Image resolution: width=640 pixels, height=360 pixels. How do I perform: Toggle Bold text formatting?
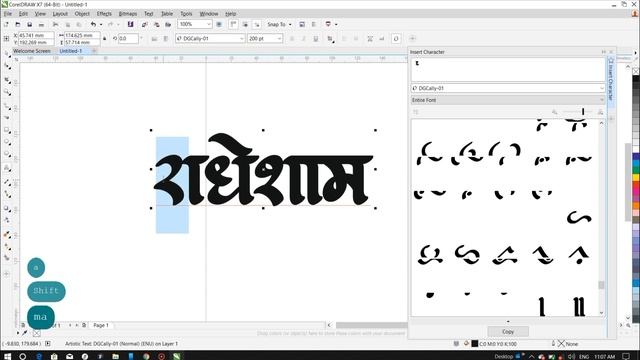(x=291, y=39)
